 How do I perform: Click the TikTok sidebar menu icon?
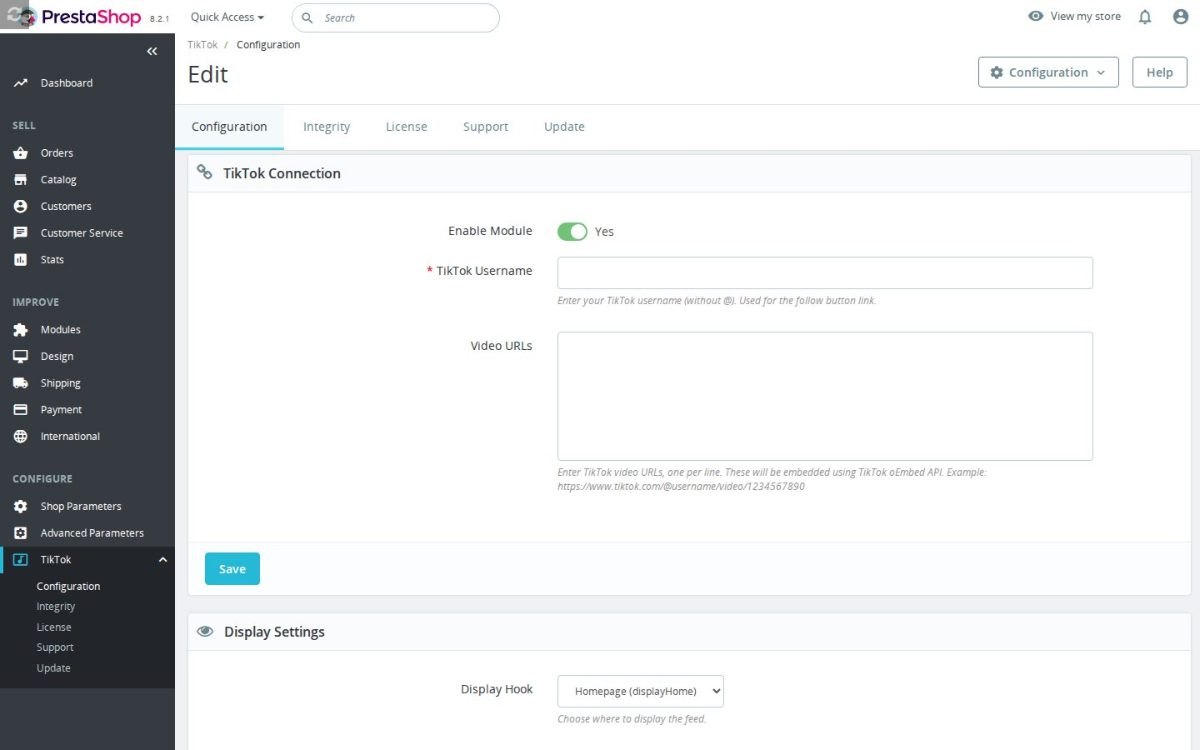pyautogui.click(x=20, y=560)
